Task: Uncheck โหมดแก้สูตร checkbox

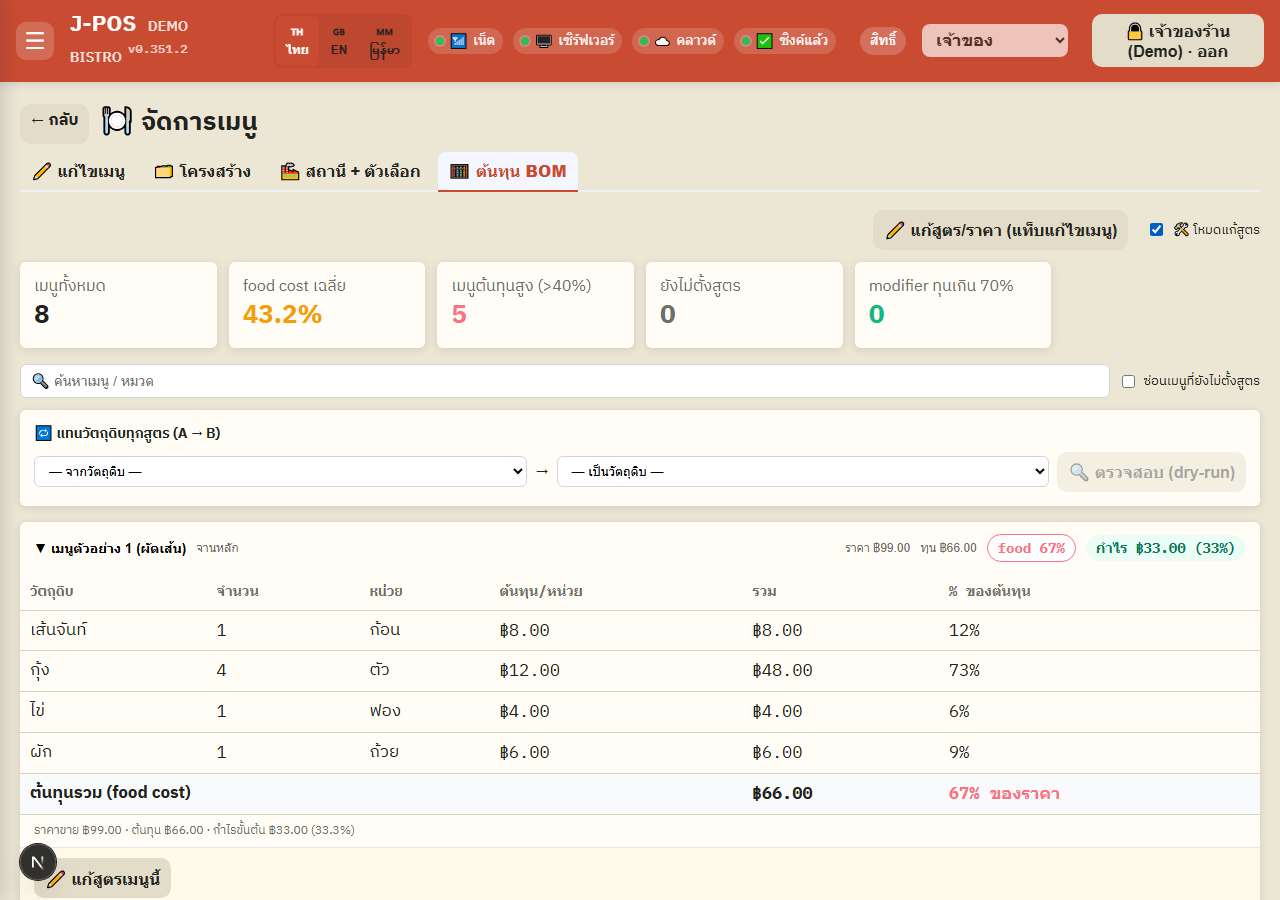Action: 1156,229
